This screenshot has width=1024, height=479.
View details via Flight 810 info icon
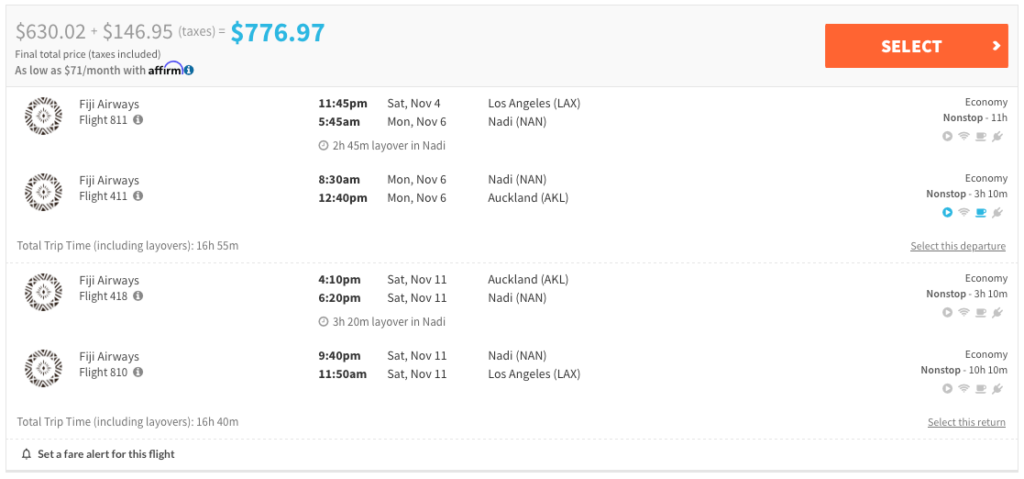[138, 372]
